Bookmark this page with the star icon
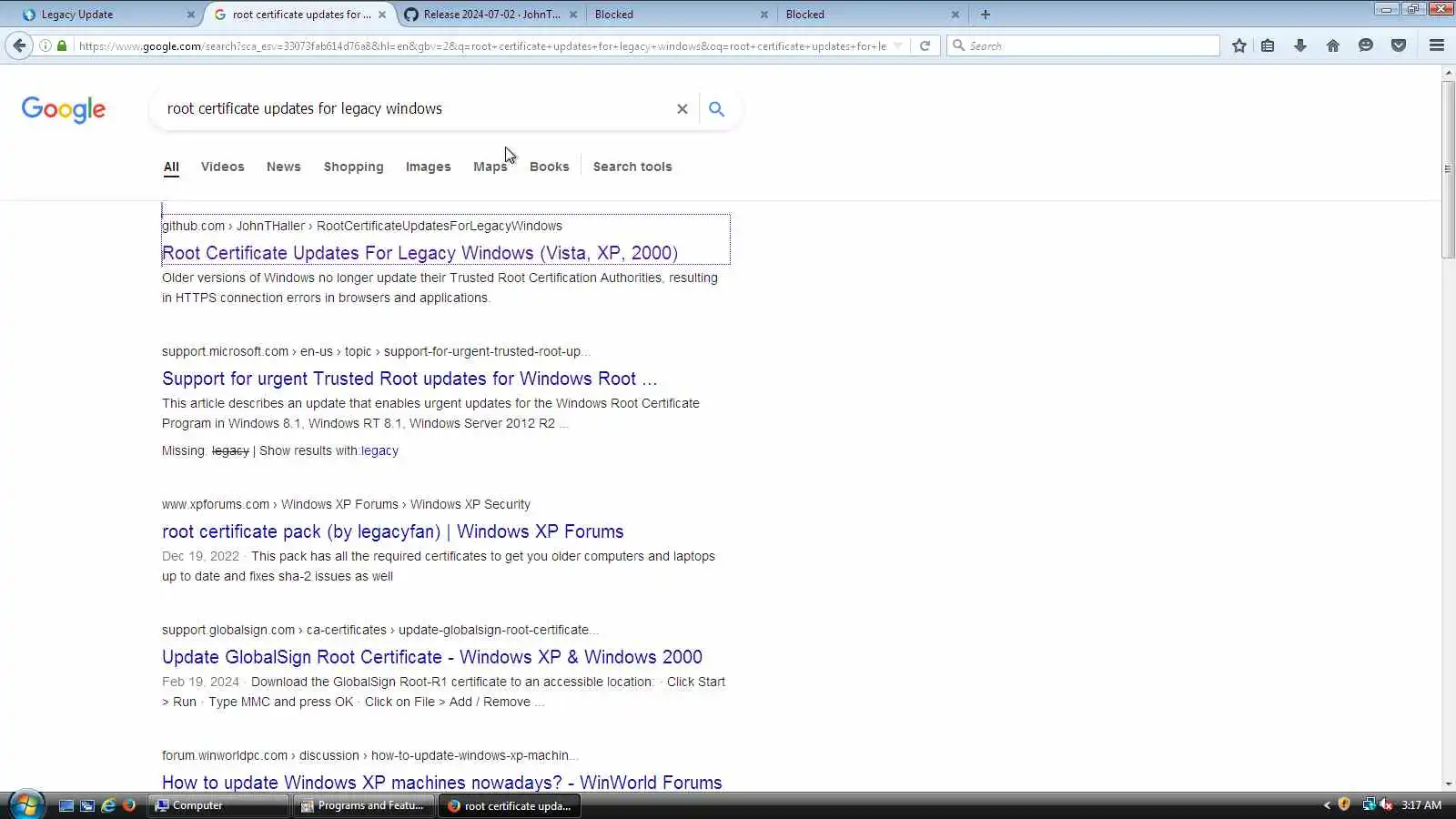 click(x=1239, y=45)
